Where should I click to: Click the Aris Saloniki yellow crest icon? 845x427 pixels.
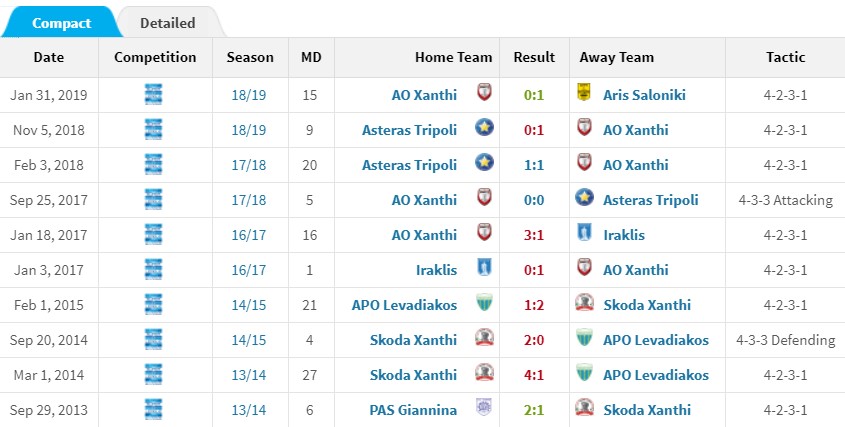[584, 92]
